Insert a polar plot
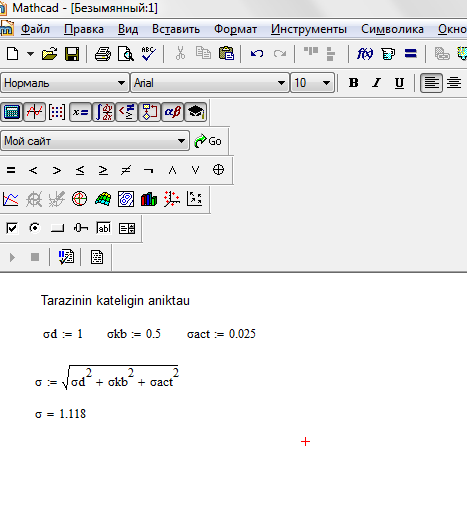 tap(79, 199)
